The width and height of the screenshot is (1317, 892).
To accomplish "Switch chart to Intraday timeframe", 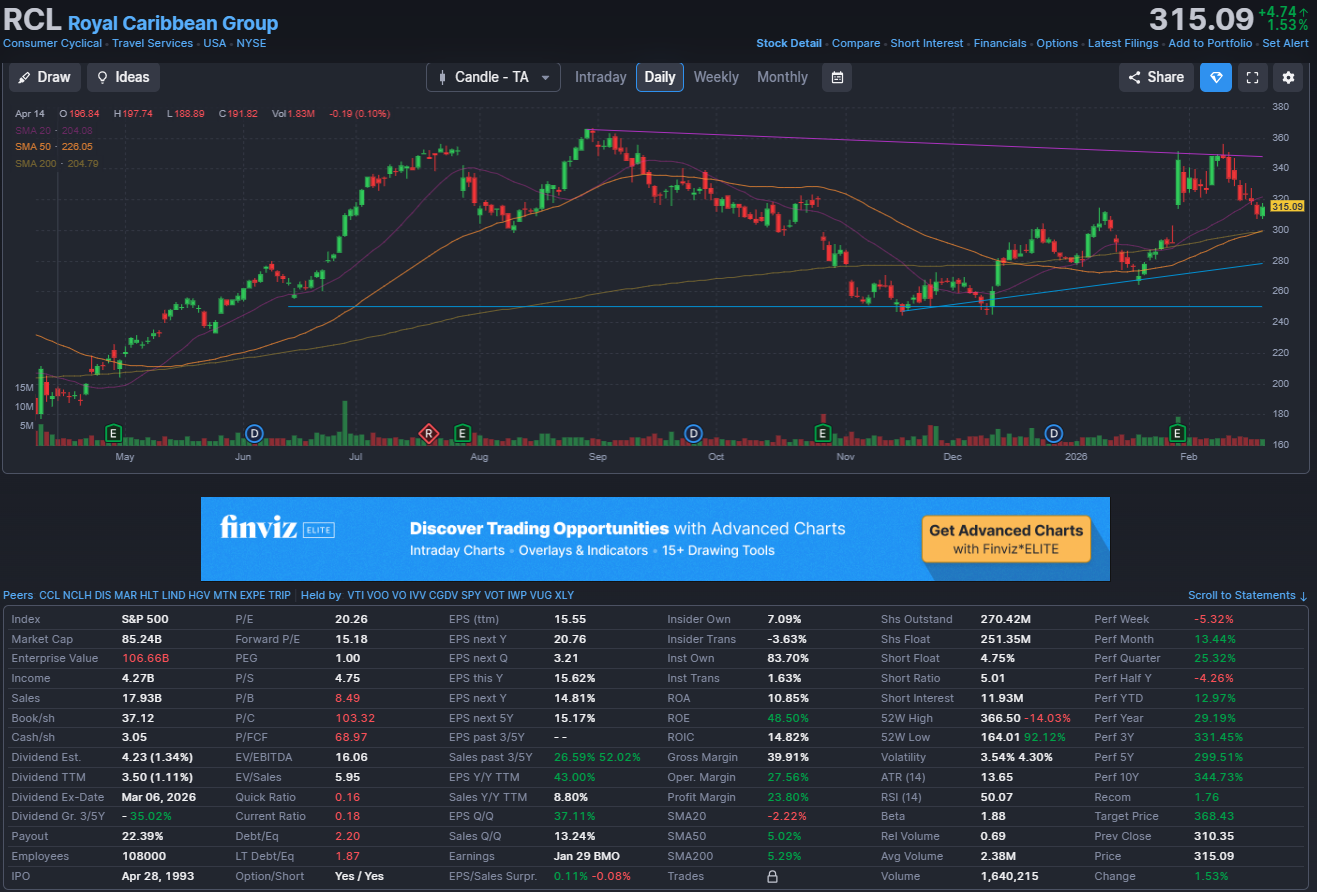I will coord(600,77).
